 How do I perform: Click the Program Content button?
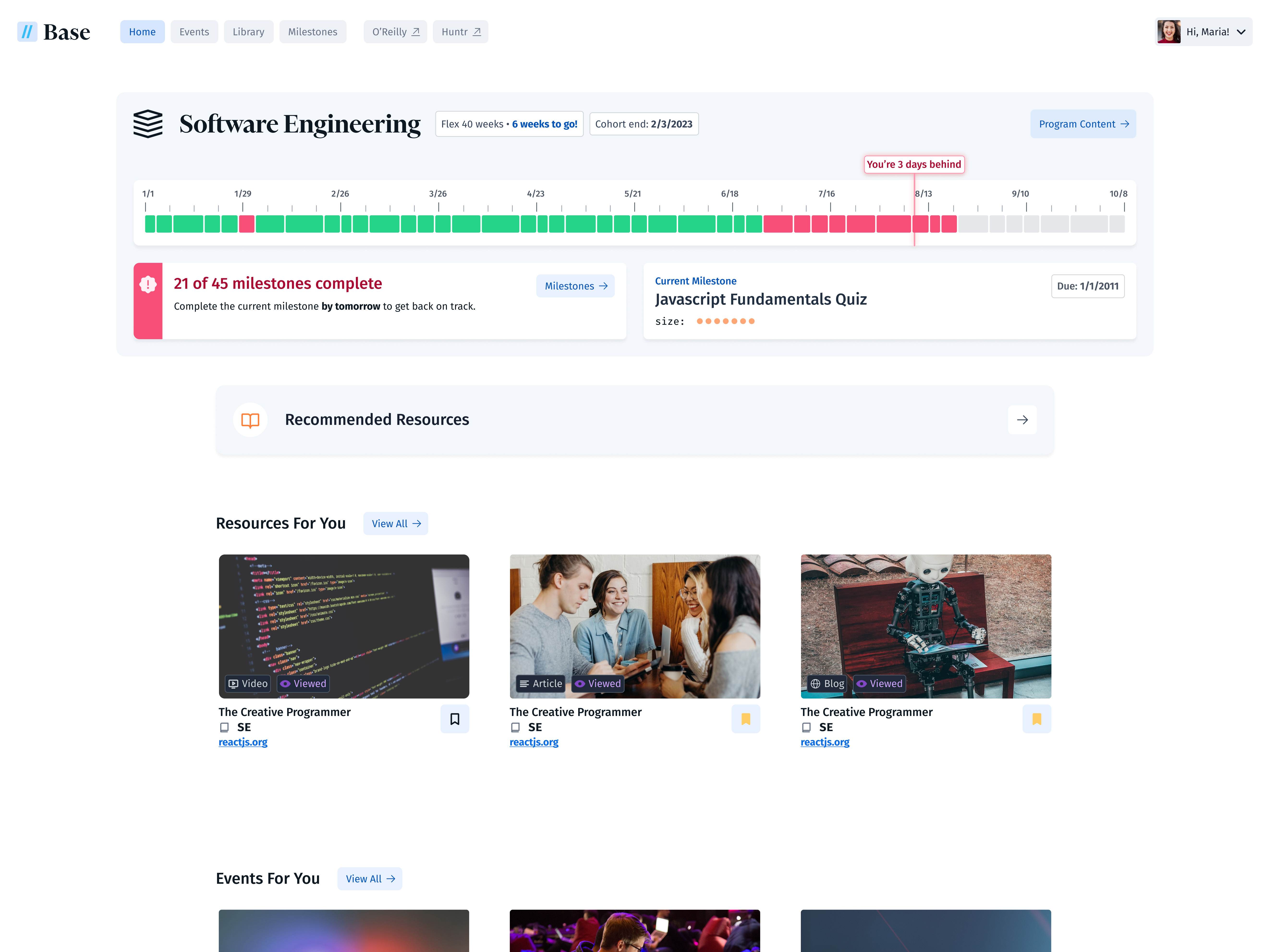click(x=1083, y=124)
